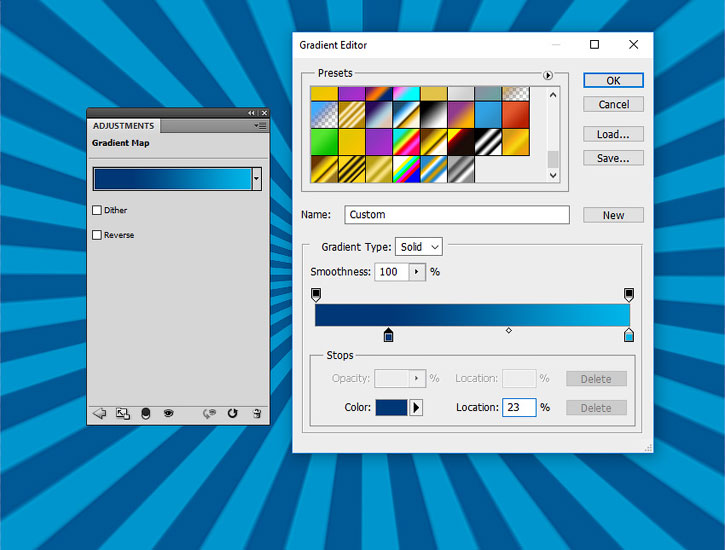
Task: Open the Color arrow menu beside swatch
Action: click(x=416, y=408)
